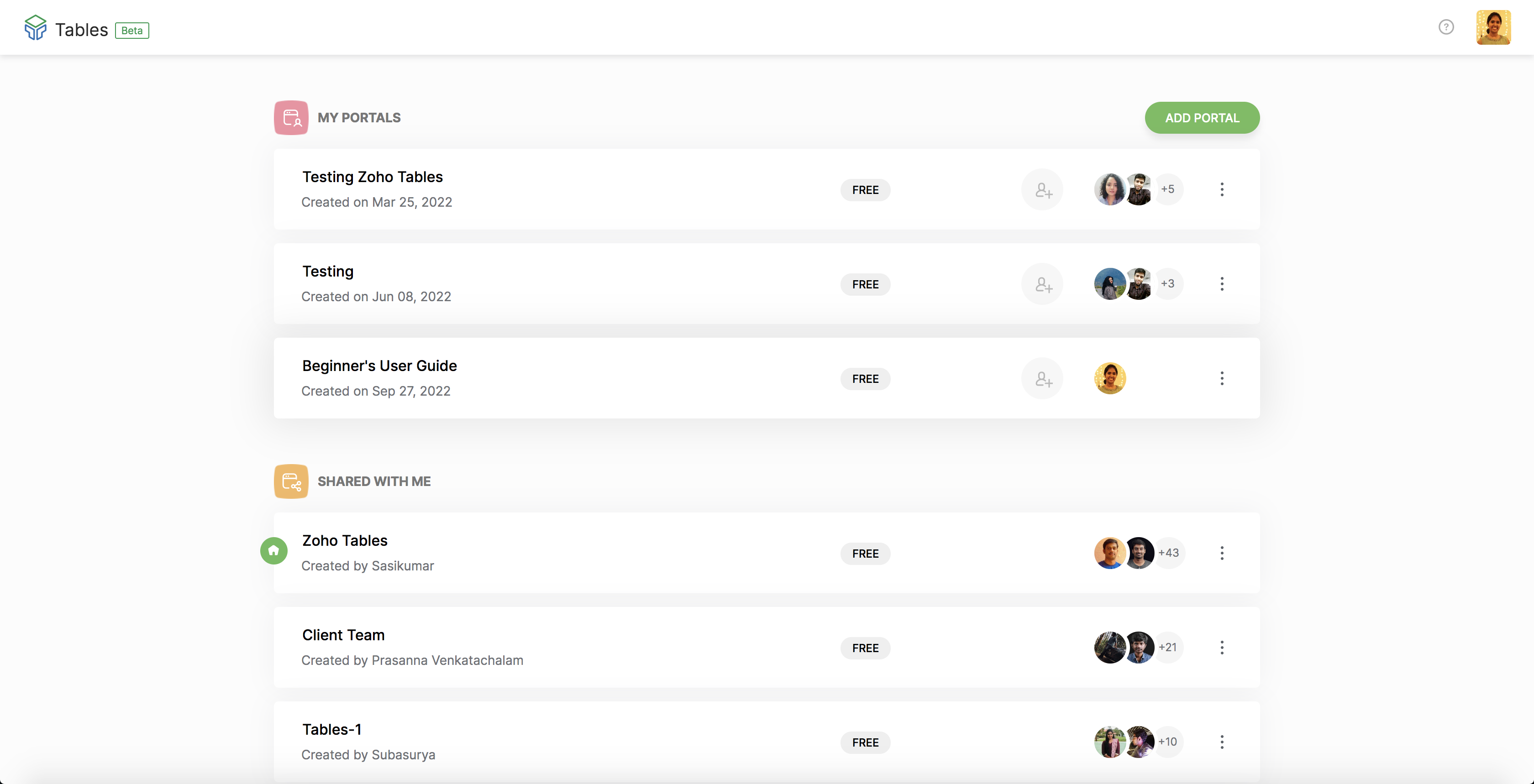Click the ADD PORTAL button
This screenshot has width=1534, height=784.
coord(1202,118)
